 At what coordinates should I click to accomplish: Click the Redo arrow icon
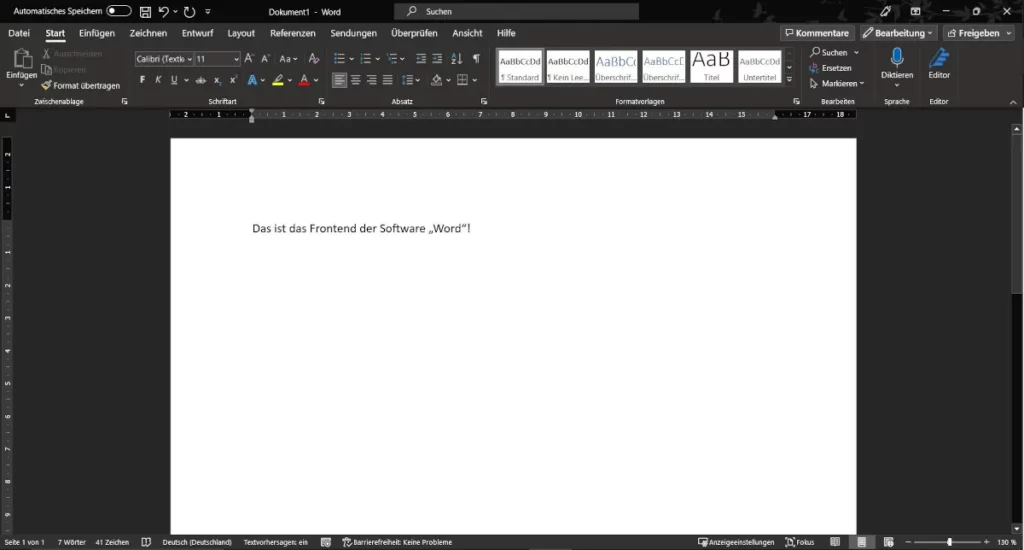[189, 12]
